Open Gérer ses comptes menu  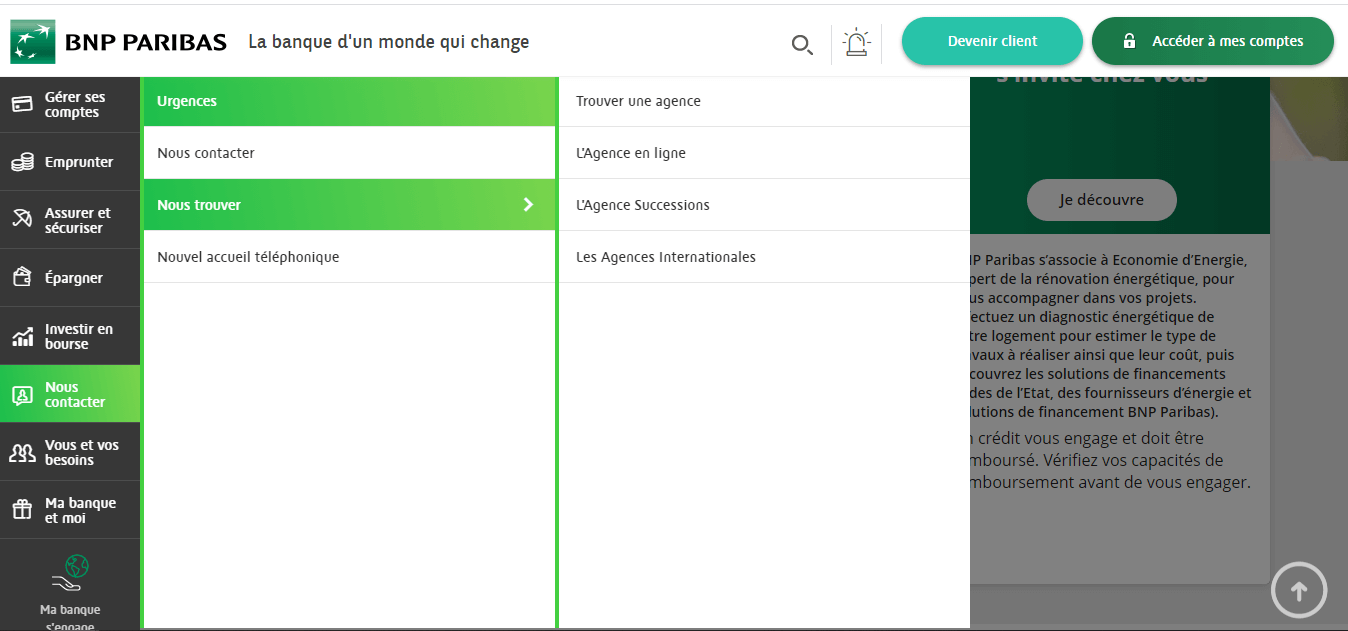point(70,105)
